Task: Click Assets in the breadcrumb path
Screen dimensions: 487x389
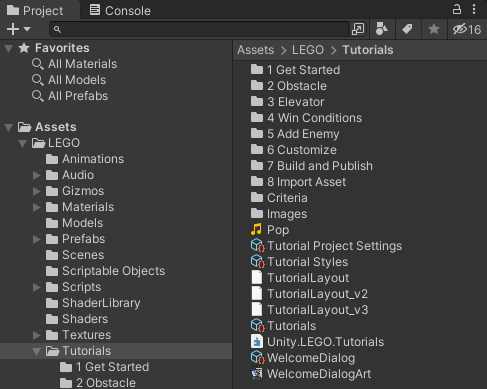Action: [x=256, y=50]
